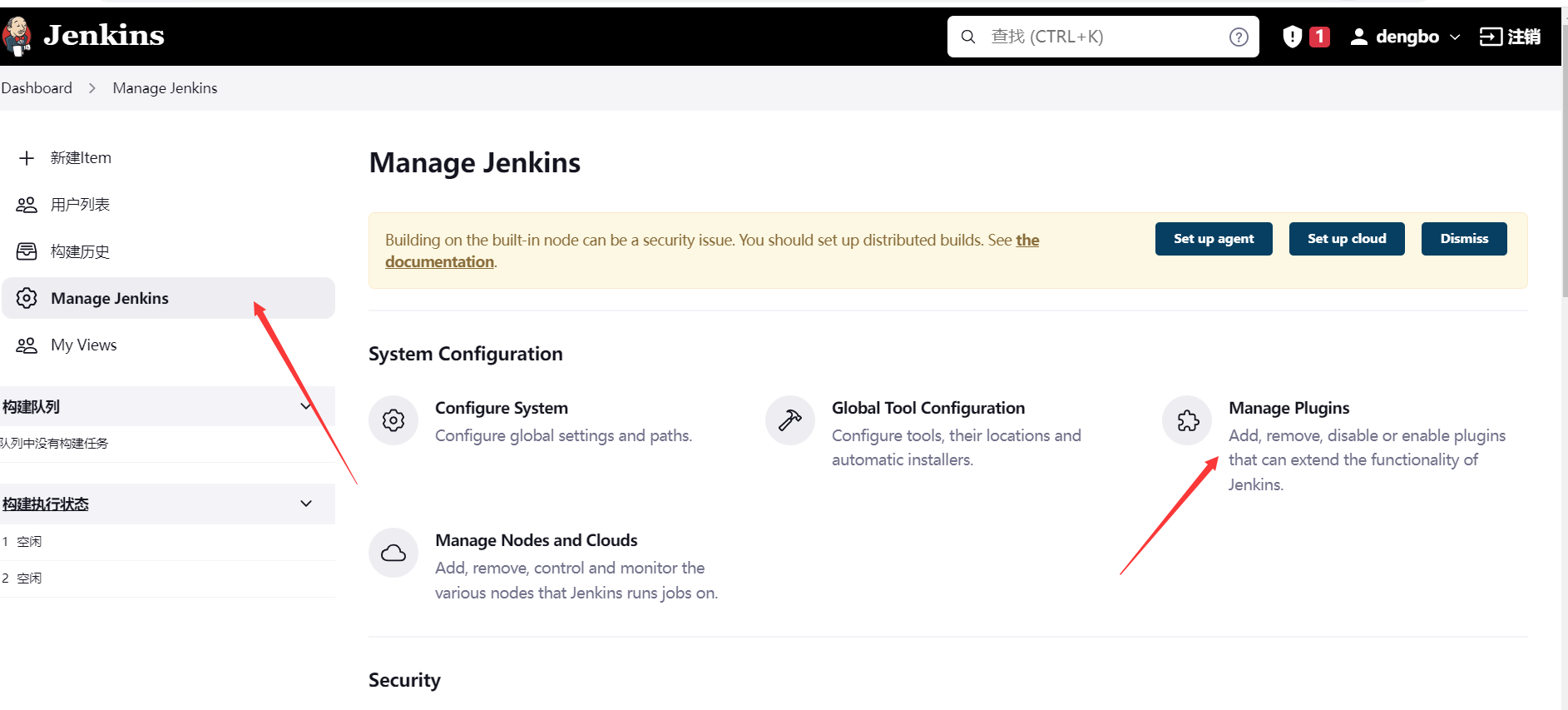Click the gear icon beside Manage Jenkins sidebar
Image resolution: width=1568 pixels, height=710 pixels.
[x=27, y=298]
